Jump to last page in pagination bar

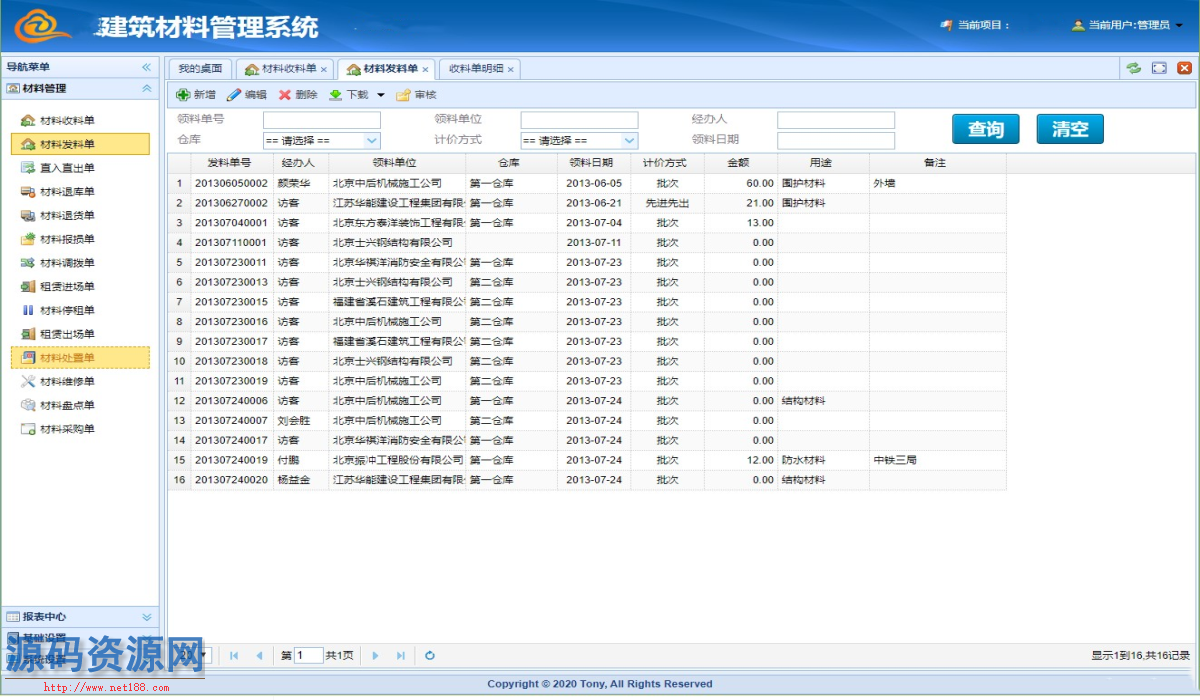tap(400, 656)
